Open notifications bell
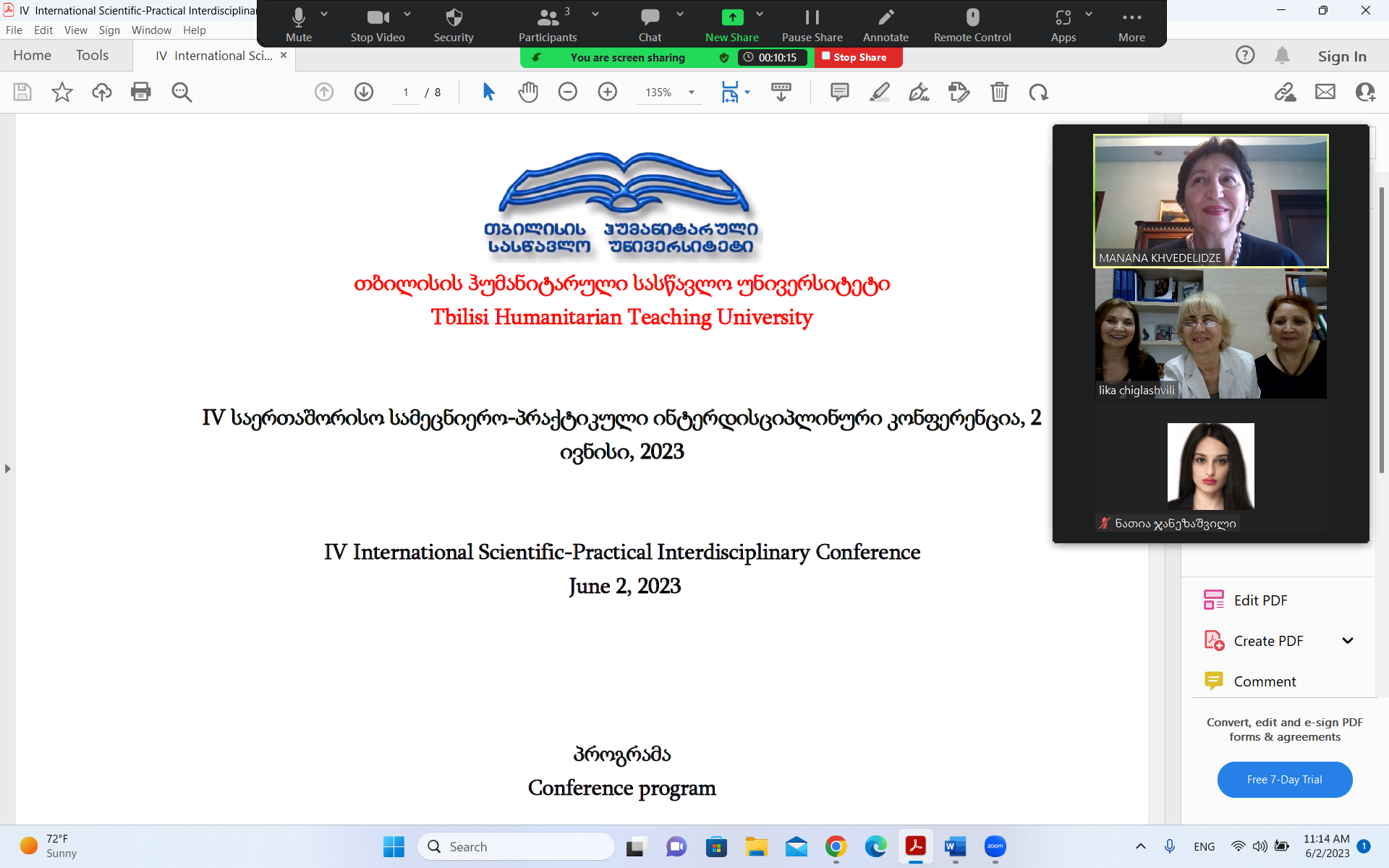 (1282, 55)
